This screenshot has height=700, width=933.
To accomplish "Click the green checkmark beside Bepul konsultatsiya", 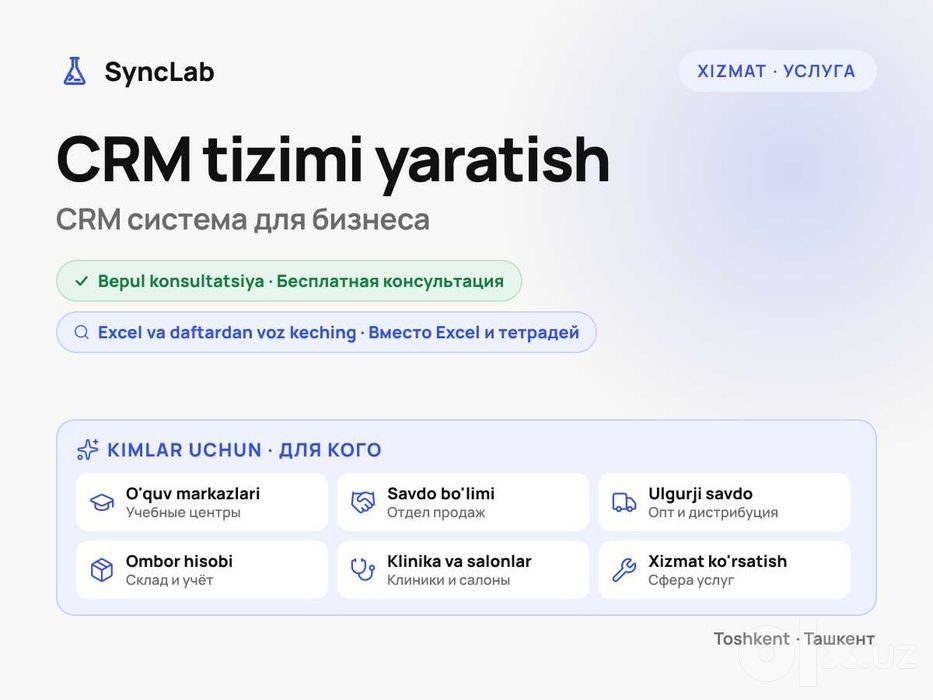I will [82, 281].
